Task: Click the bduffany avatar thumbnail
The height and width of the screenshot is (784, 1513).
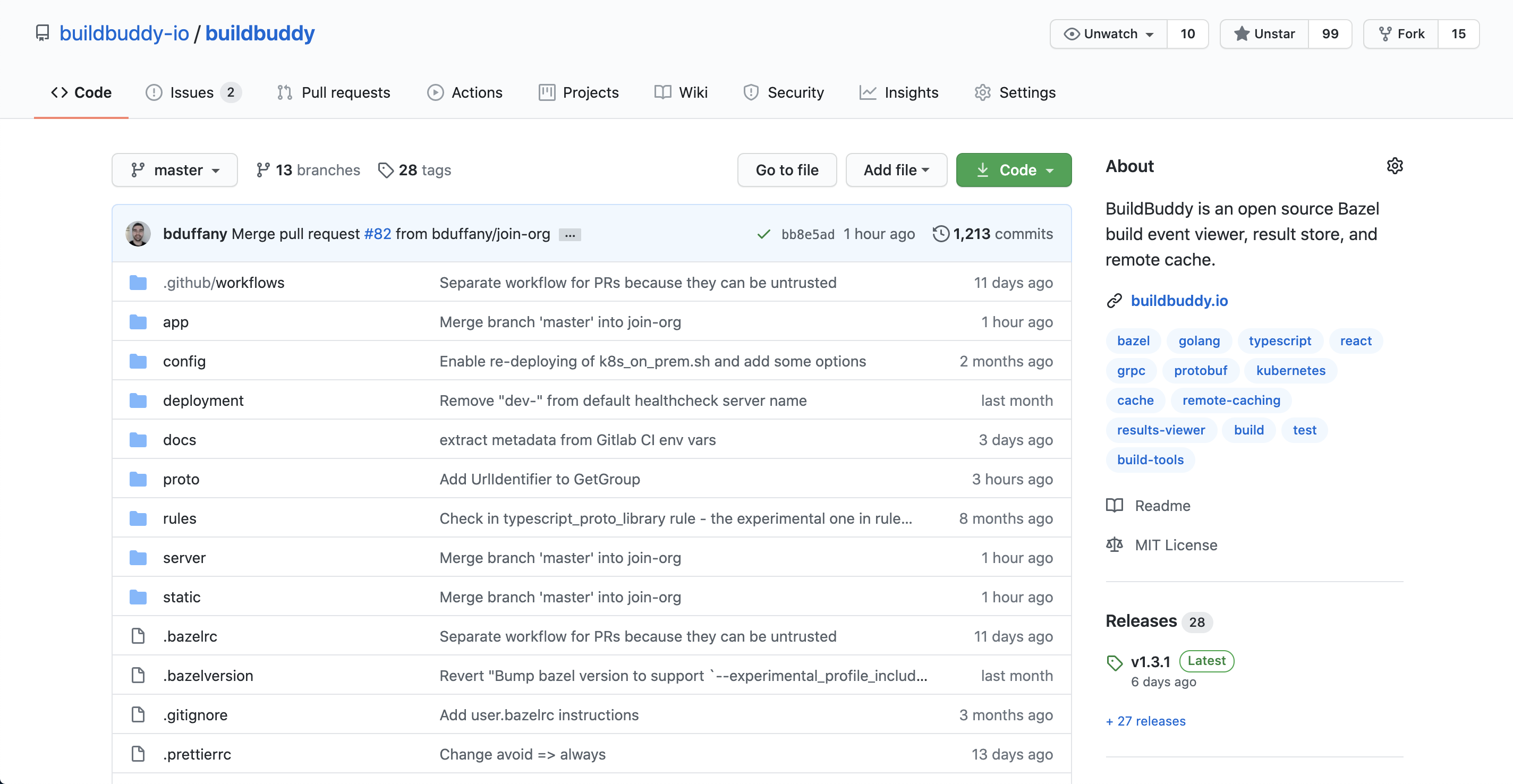Action: click(x=138, y=234)
